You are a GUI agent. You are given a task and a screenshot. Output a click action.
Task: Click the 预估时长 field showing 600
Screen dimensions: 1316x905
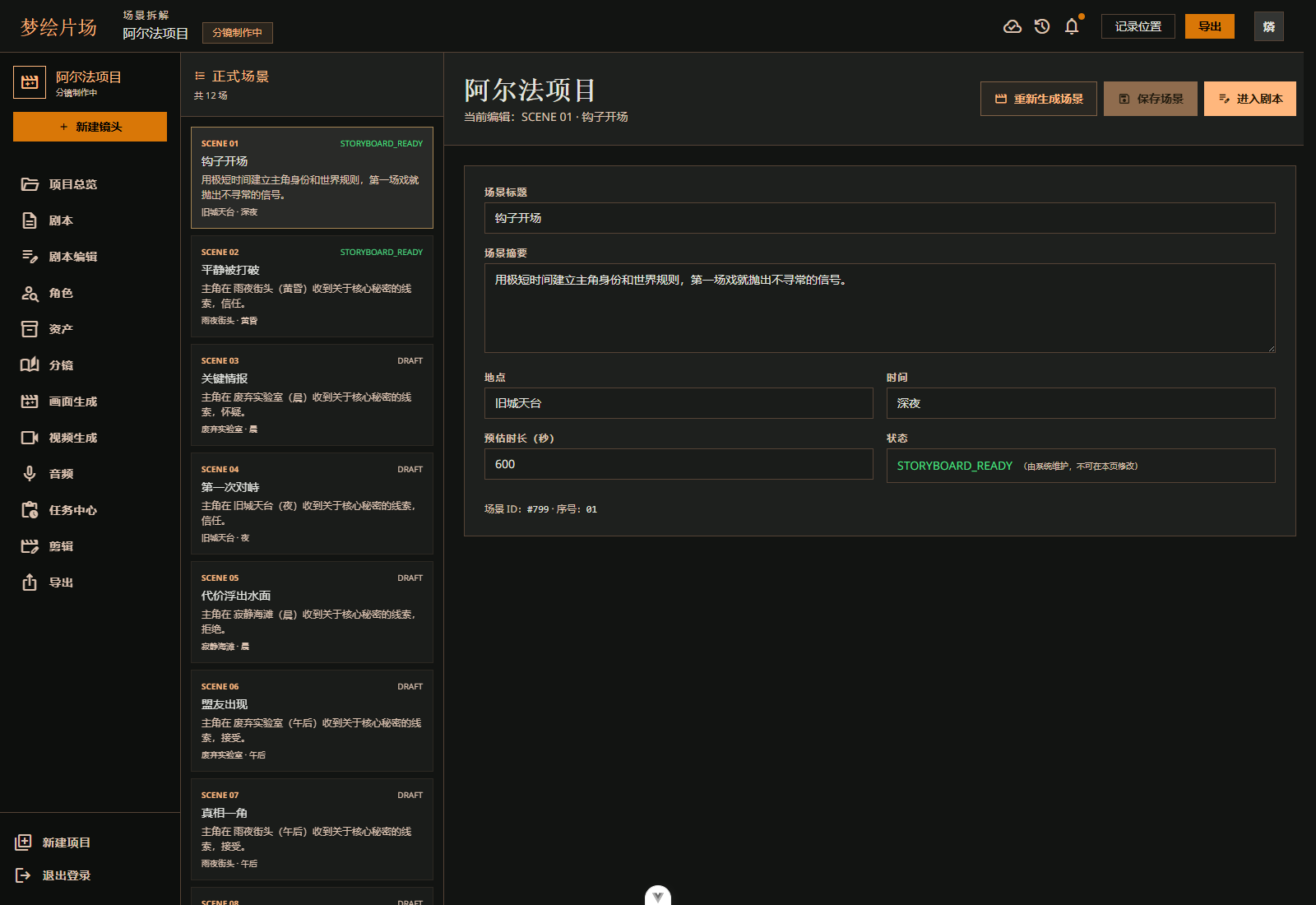coord(679,464)
